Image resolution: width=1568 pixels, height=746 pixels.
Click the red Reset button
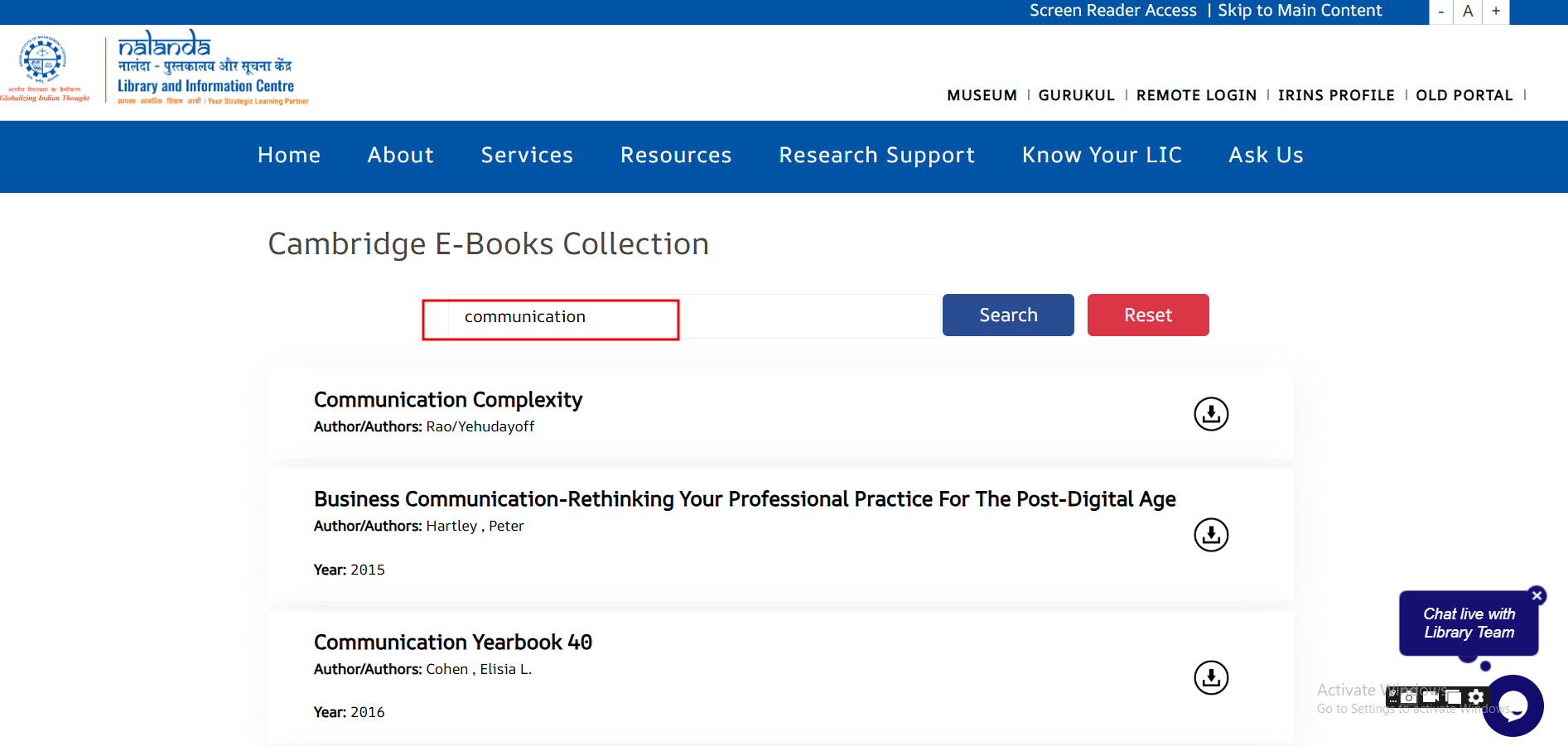pos(1147,315)
